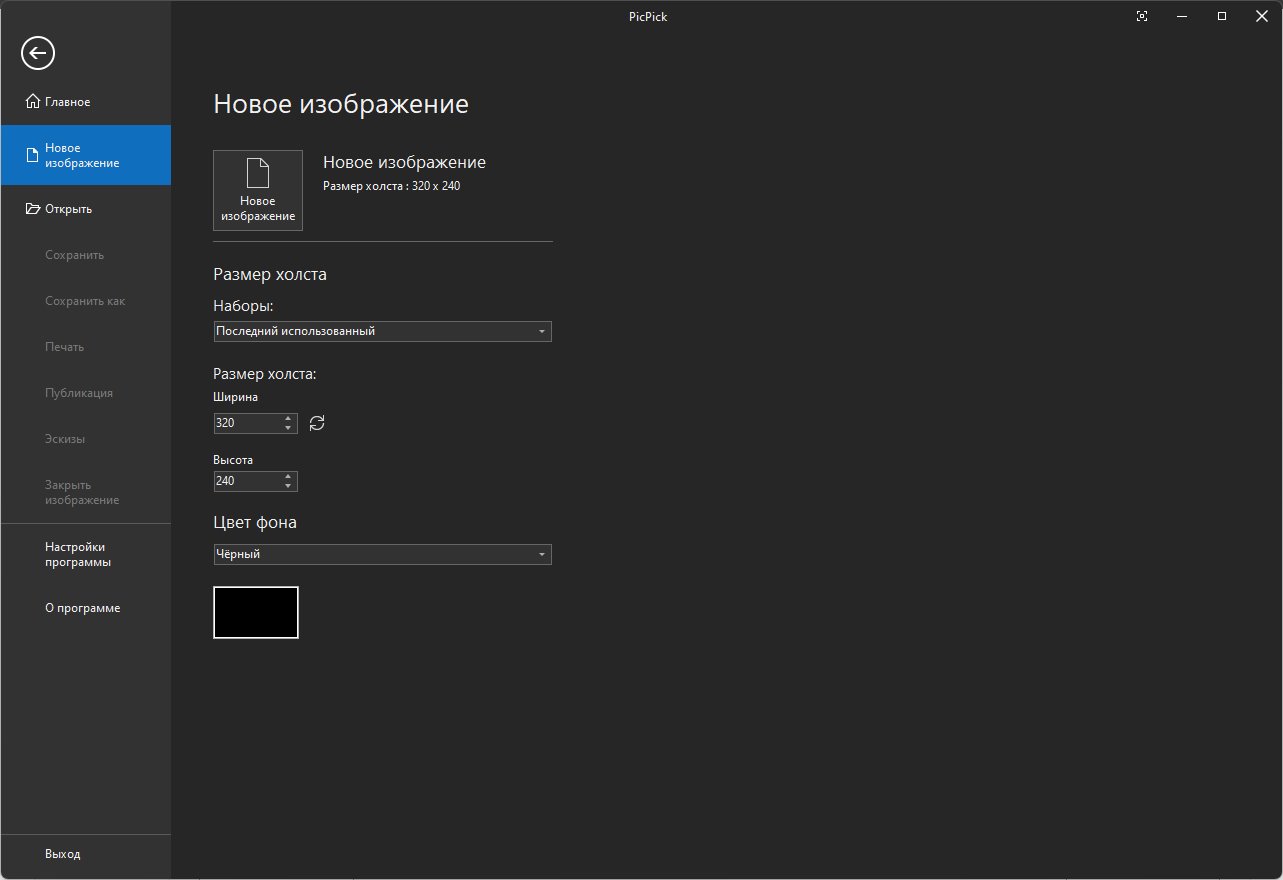The height and width of the screenshot is (880, 1283).
Task: Decrease width using the down arrow
Action: (288, 428)
